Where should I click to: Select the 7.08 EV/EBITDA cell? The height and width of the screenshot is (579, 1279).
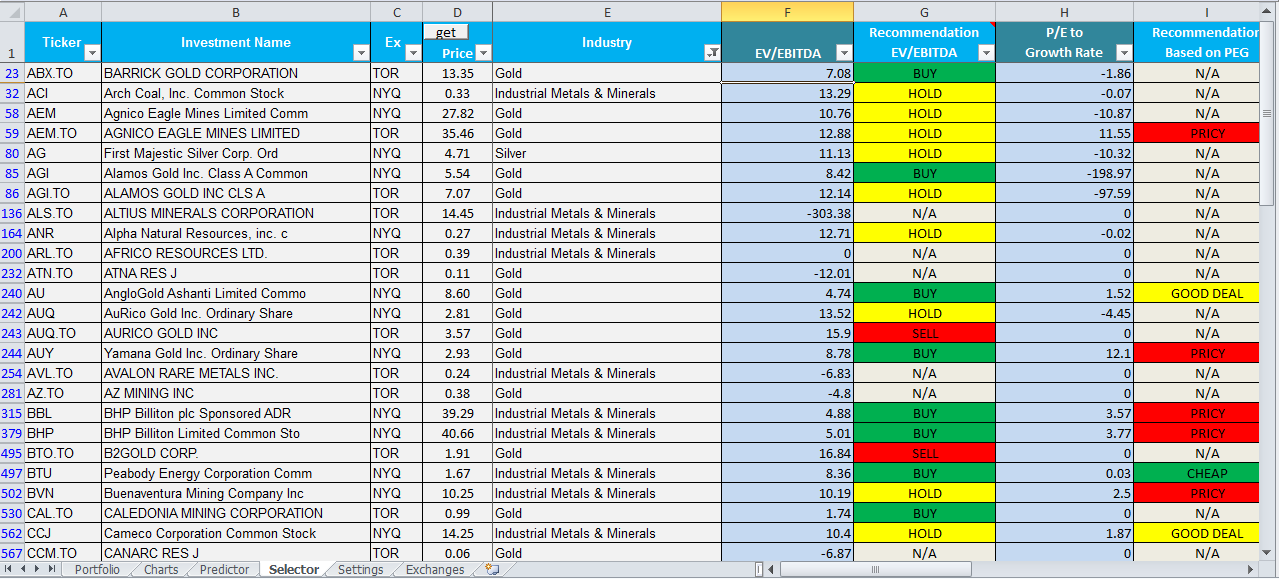tap(787, 73)
